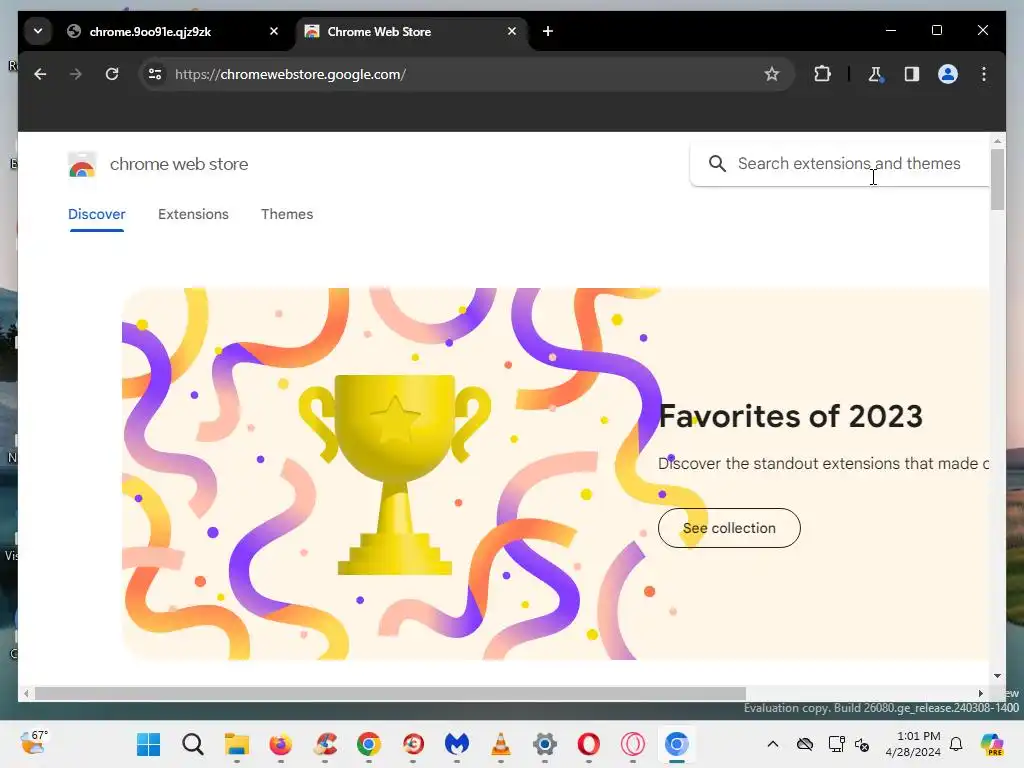Open a new tab with plus button
Image resolution: width=1024 pixels, height=768 pixels.
click(x=548, y=31)
